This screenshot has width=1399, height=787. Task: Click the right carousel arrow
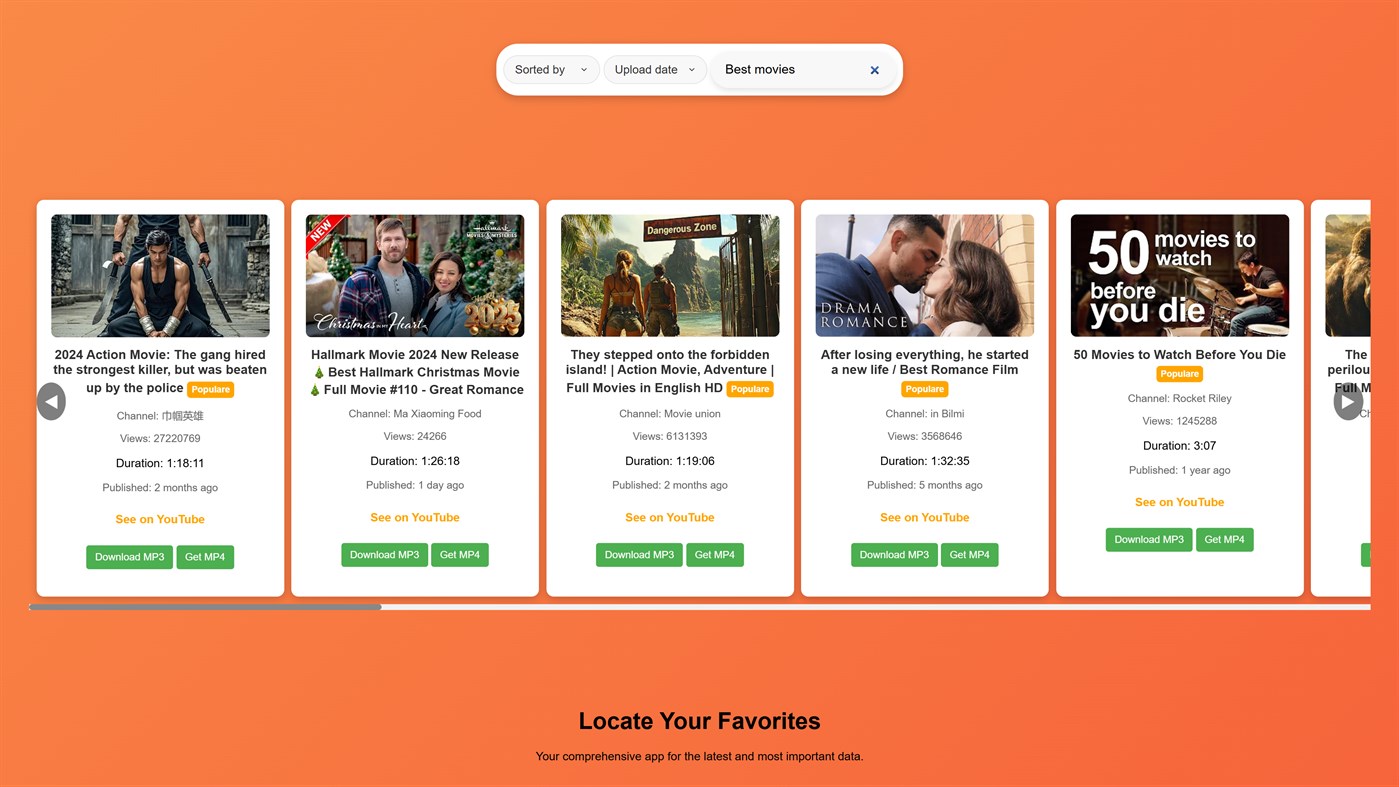click(x=1348, y=402)
